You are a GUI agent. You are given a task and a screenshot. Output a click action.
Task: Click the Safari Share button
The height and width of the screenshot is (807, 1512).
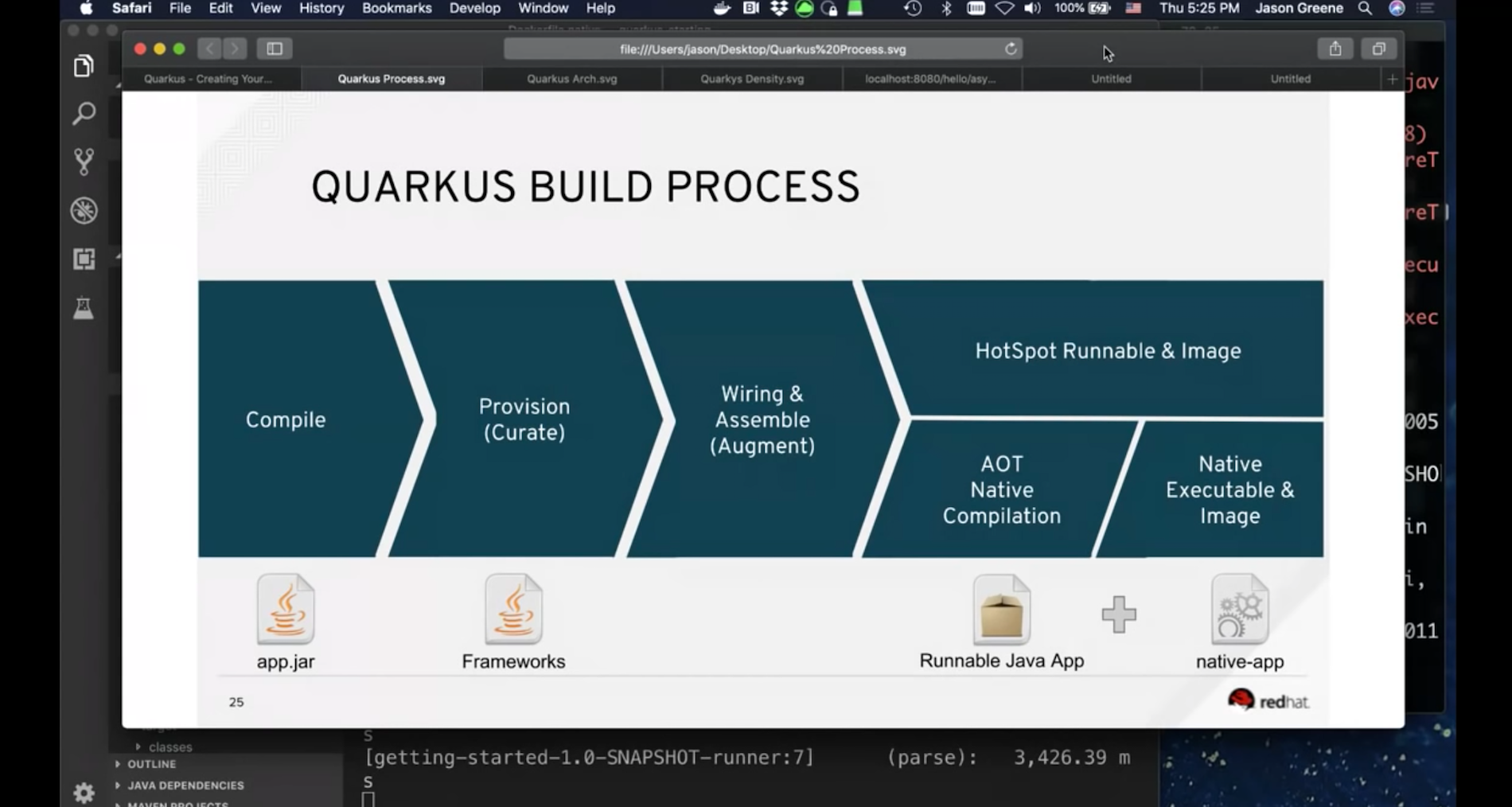tap(1335, 49)
